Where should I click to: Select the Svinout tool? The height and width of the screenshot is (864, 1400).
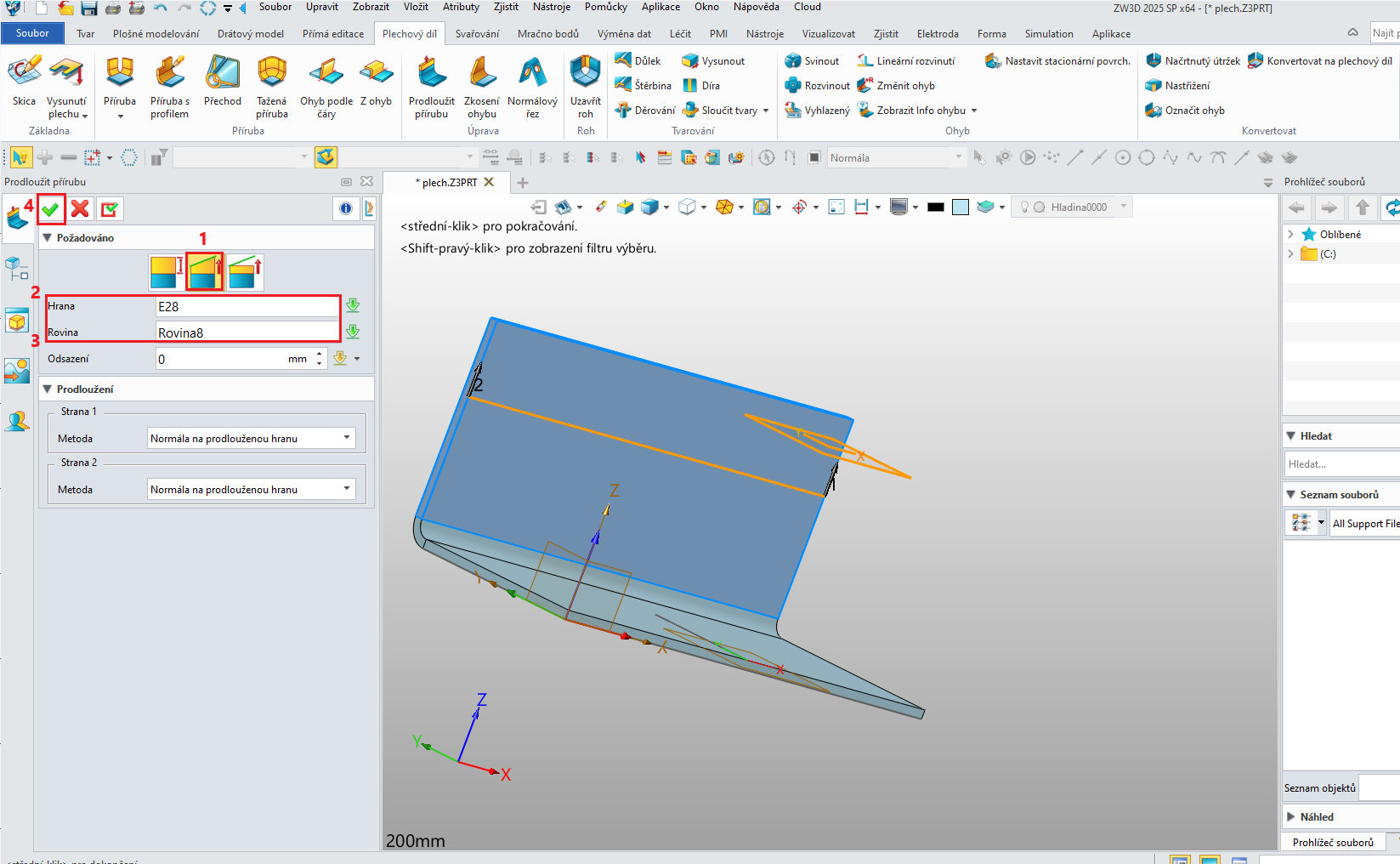pyautogui.click(x=812, y=61)
